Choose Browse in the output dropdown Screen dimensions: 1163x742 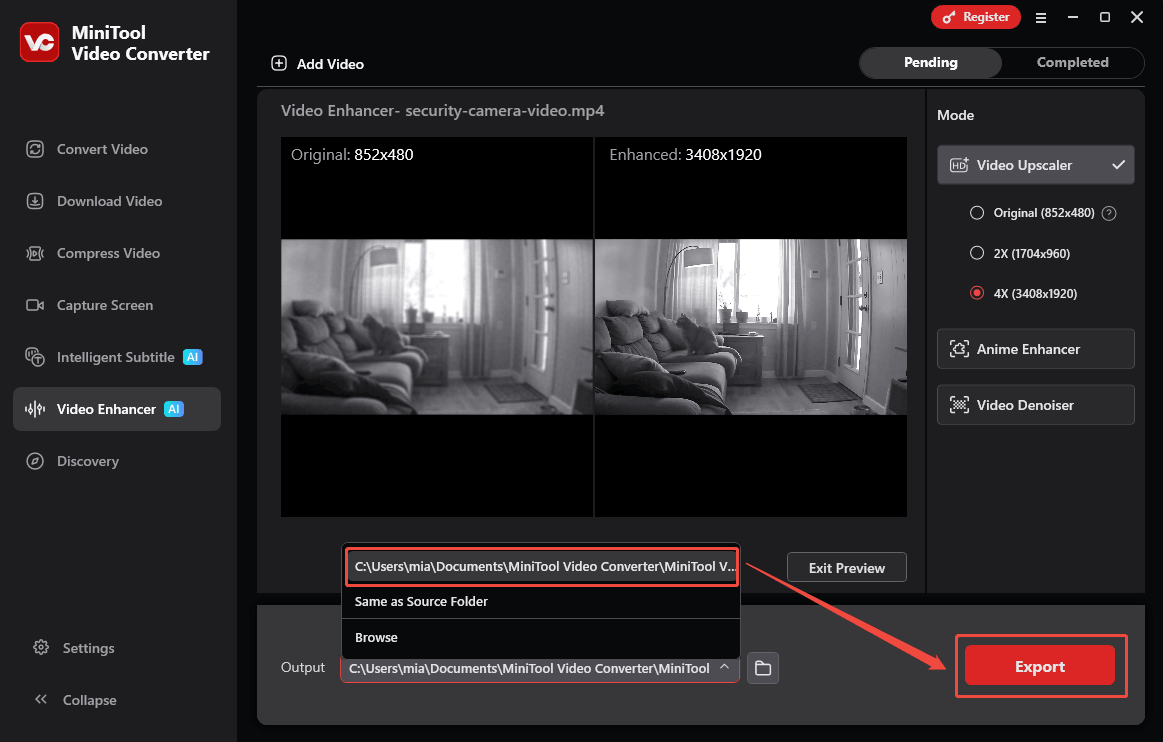click(541, 637)
